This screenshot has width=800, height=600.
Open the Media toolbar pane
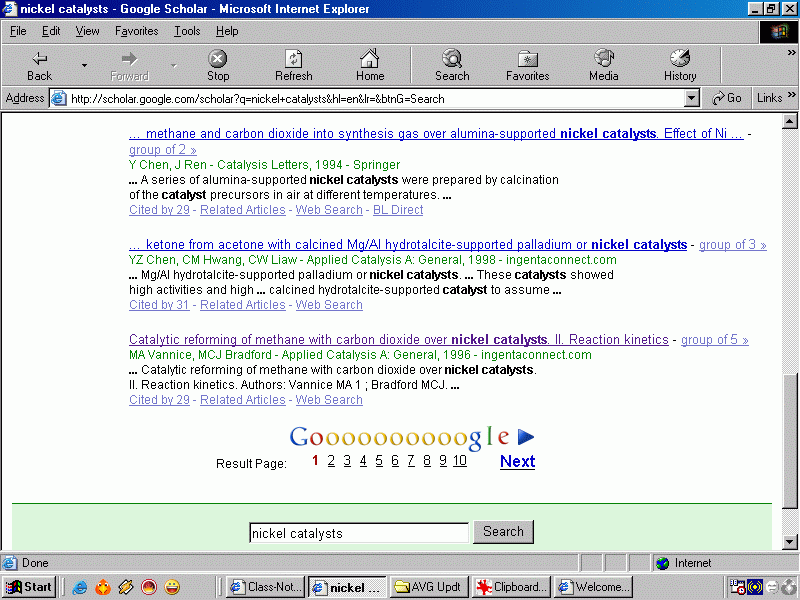(x=604, y=66)
